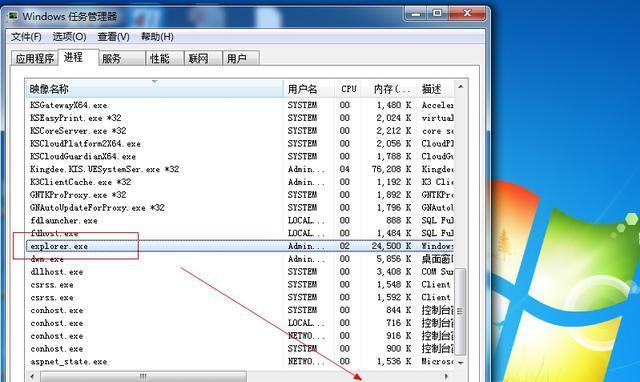
Task: Click the 76,208 K memory value
Action: point(391,169)
